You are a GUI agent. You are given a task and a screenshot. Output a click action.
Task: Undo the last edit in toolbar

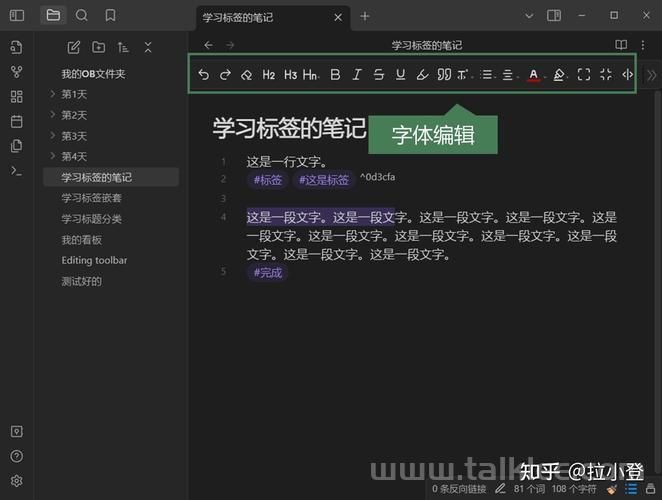tap(203, 75)
